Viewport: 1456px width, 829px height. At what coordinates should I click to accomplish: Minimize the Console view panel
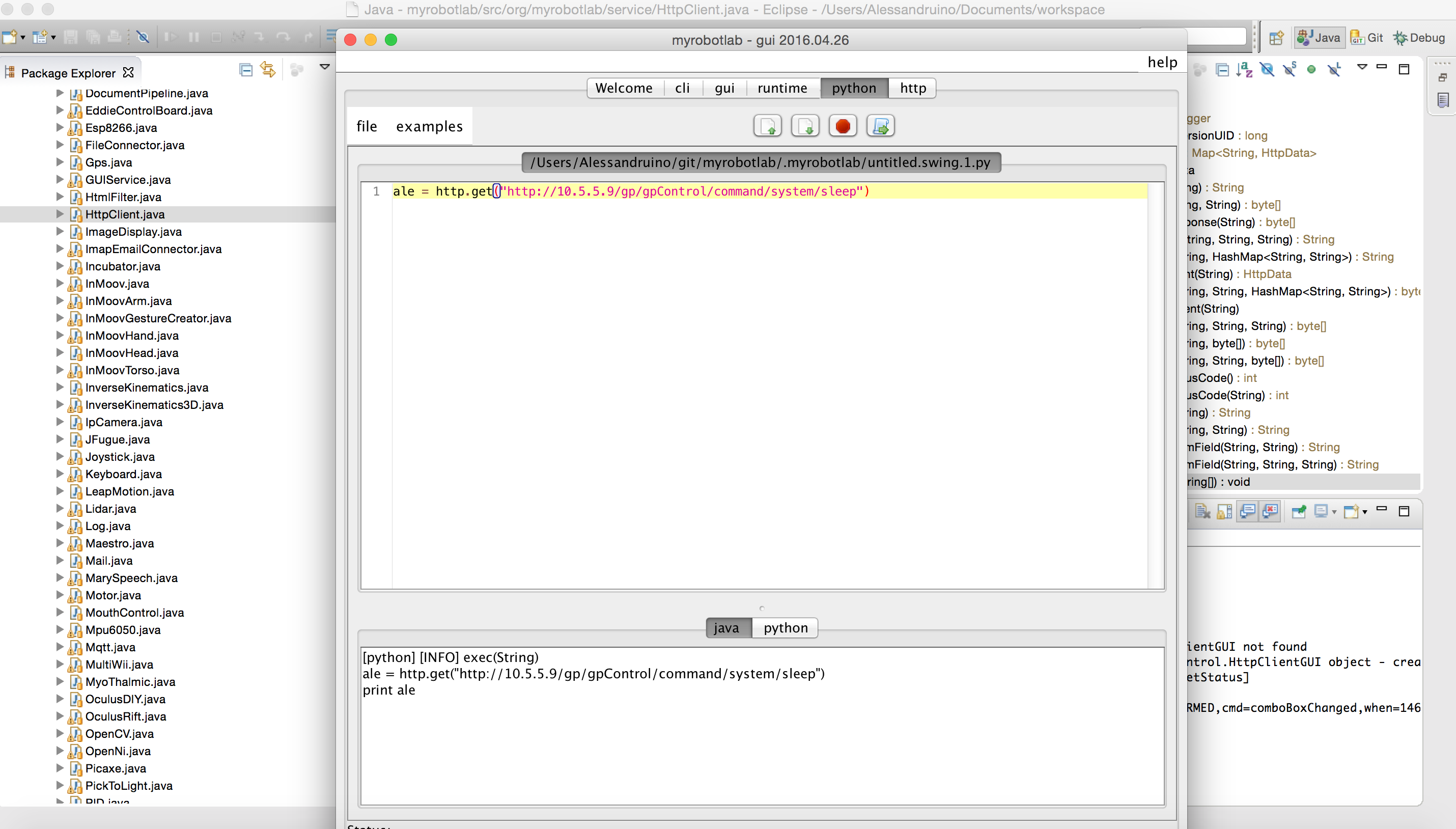(1382, 508)
